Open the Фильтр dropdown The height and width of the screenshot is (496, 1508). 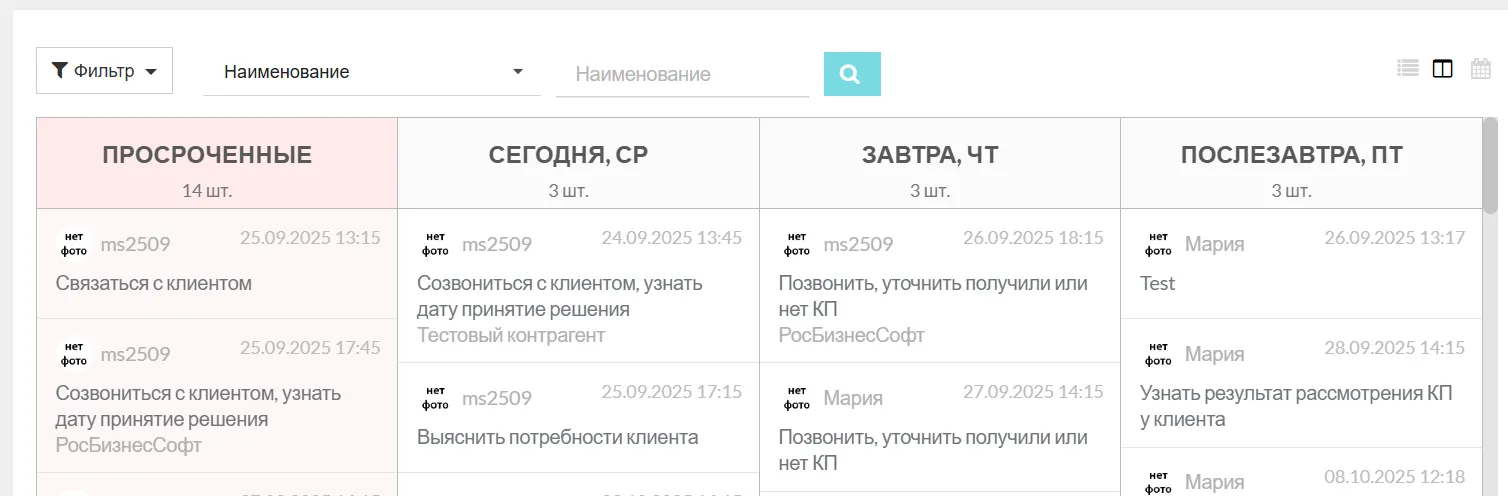104,71
